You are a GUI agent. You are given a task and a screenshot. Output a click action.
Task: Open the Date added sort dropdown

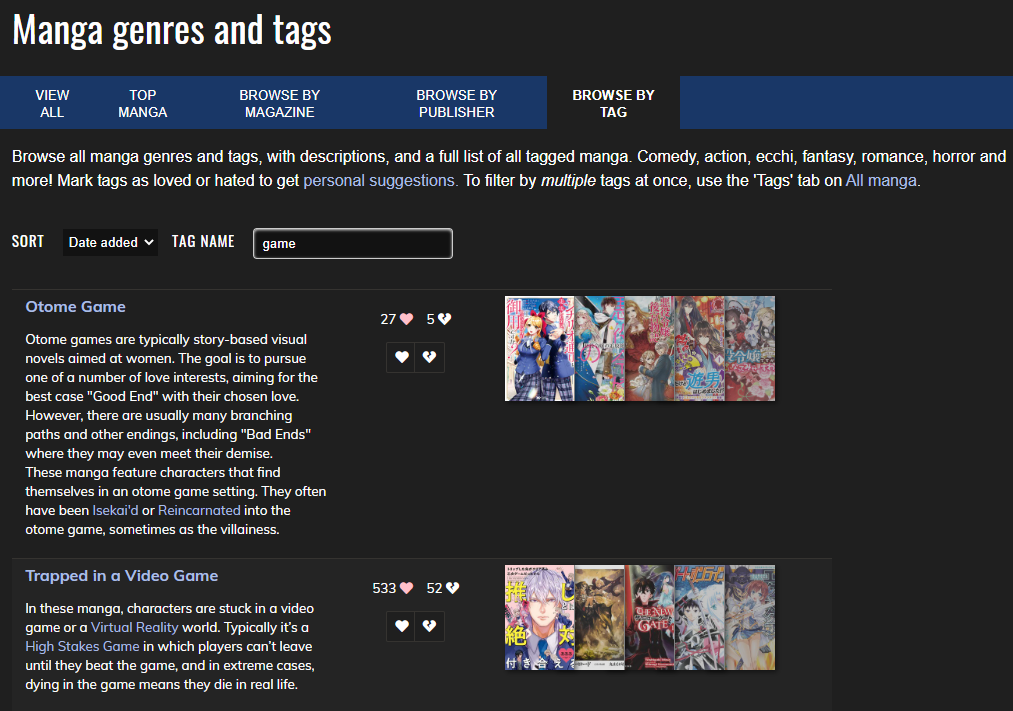(110, 242)
